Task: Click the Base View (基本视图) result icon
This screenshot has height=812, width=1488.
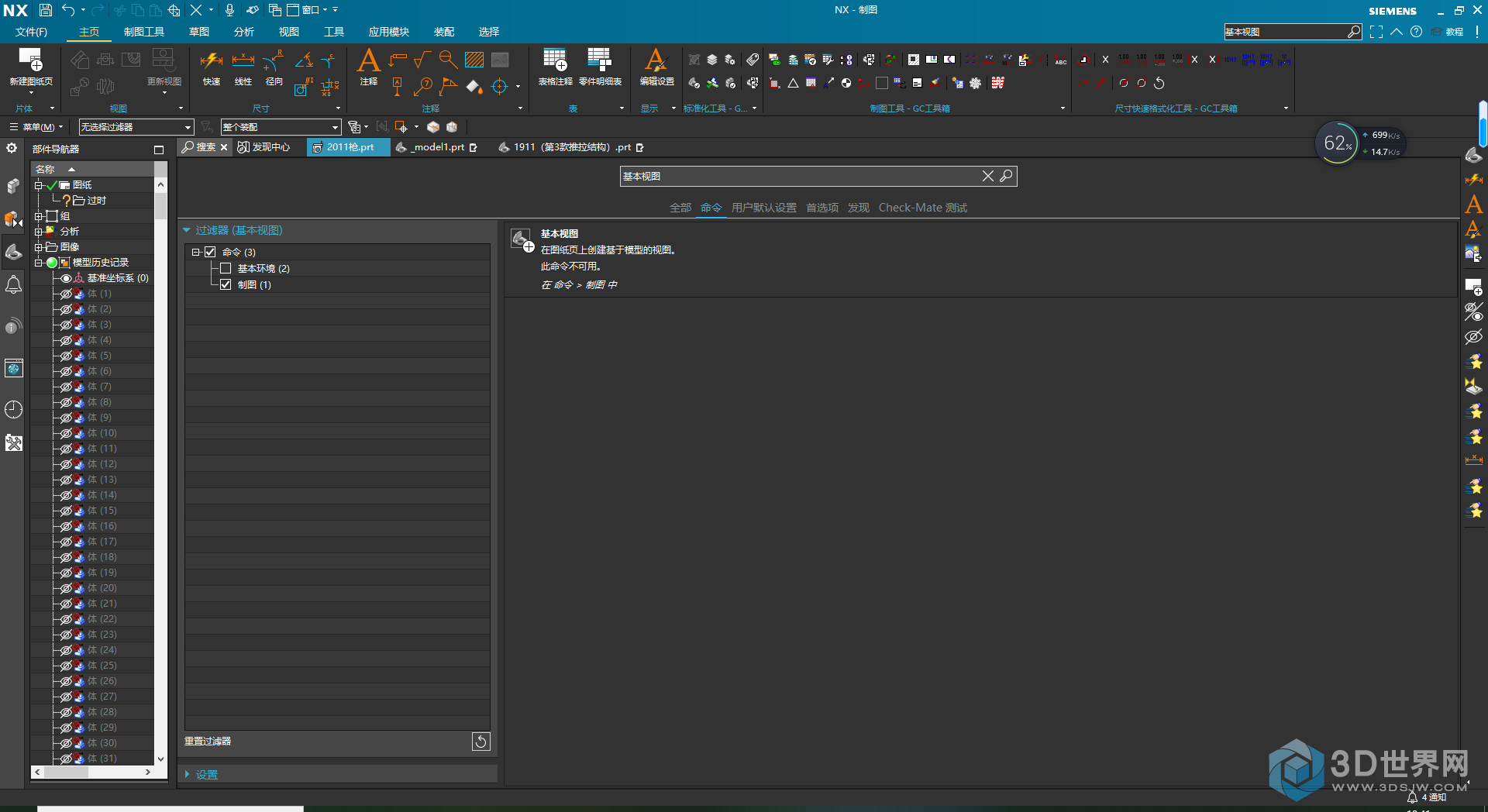Action: [x=522, y=241]
